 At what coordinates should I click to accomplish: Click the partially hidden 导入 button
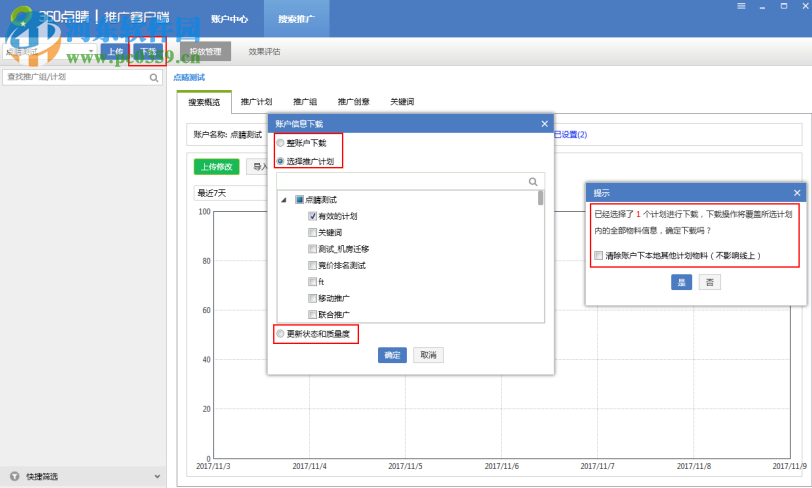pos(258,167)
